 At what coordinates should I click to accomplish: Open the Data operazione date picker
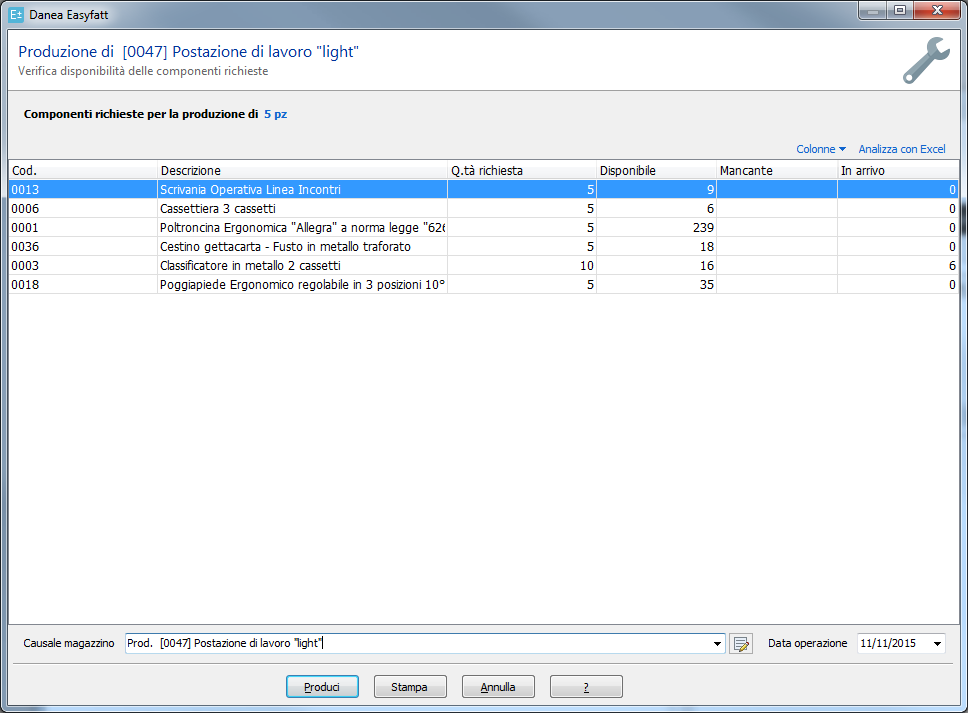tap(936, 644)
